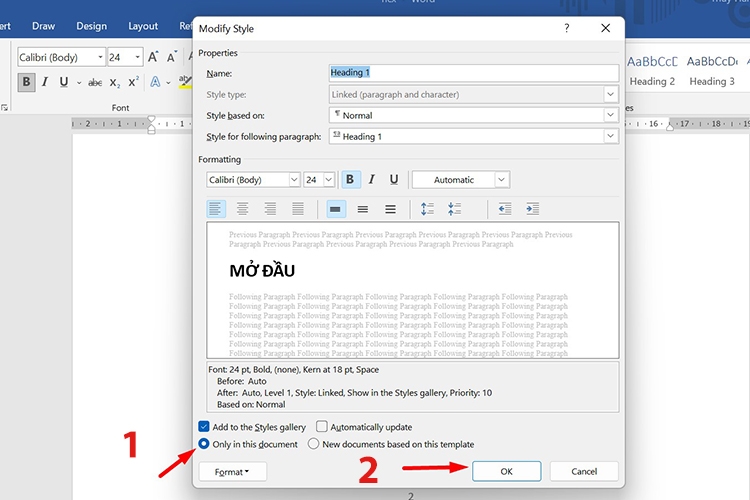Open the Style type dropdown
Image resolution: width=750 pixels, height=500 pixels.
coord(610,94)
